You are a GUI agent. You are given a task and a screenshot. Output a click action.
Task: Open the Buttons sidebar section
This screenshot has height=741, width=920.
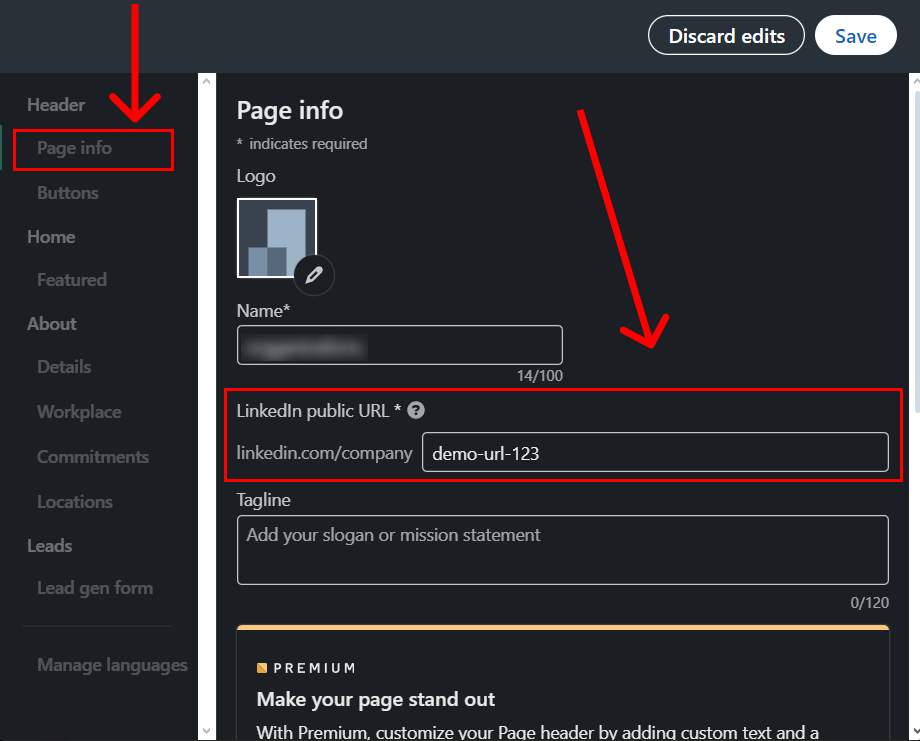[67, 193]
